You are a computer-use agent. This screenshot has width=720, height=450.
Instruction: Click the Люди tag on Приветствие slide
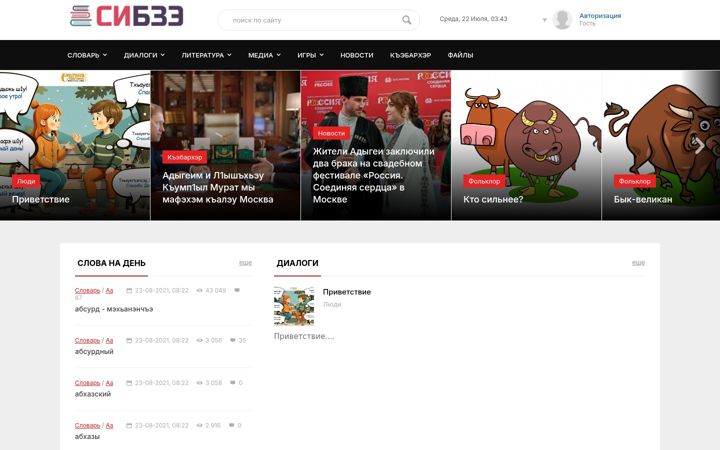[x=26, y=181]
